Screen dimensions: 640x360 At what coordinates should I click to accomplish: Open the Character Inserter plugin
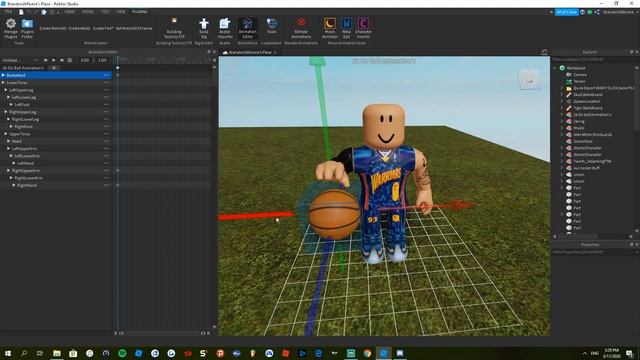(x=363, y=28)
